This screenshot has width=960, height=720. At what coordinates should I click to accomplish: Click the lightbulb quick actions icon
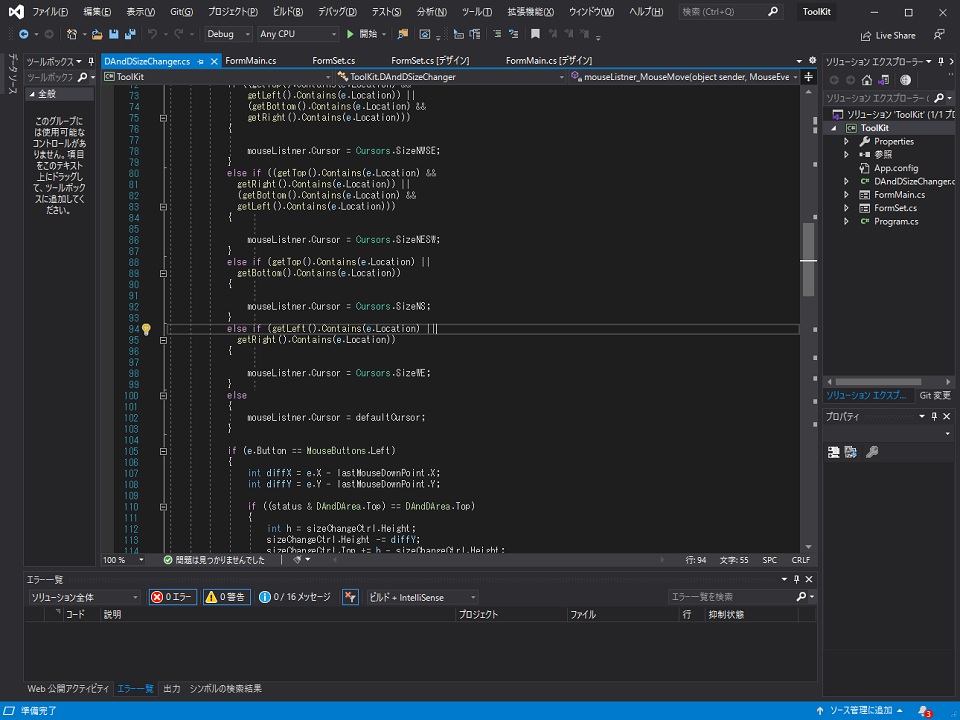pos(146,329)
